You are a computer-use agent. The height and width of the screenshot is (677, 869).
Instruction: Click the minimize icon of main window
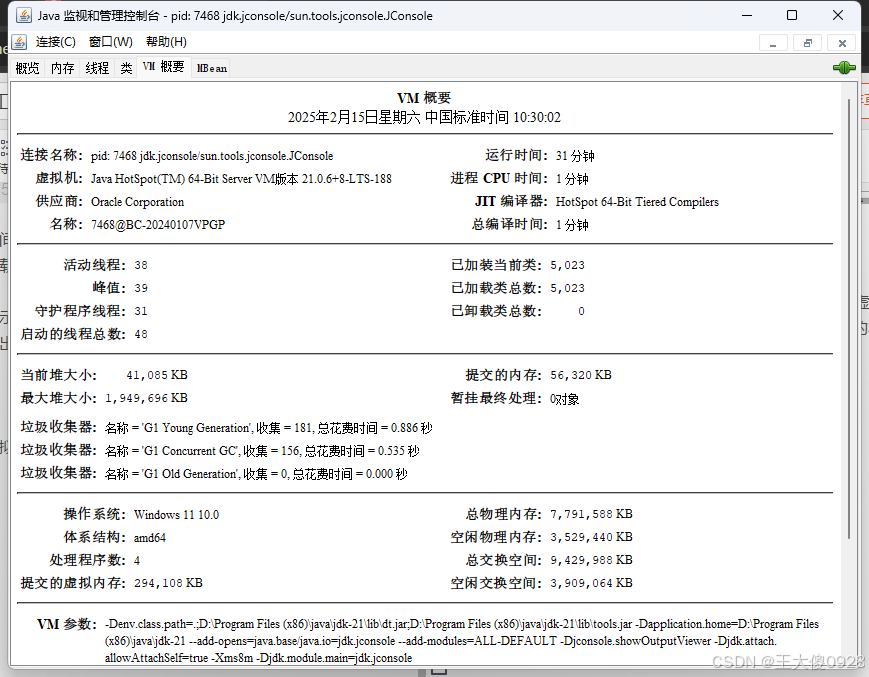point(746,15)
